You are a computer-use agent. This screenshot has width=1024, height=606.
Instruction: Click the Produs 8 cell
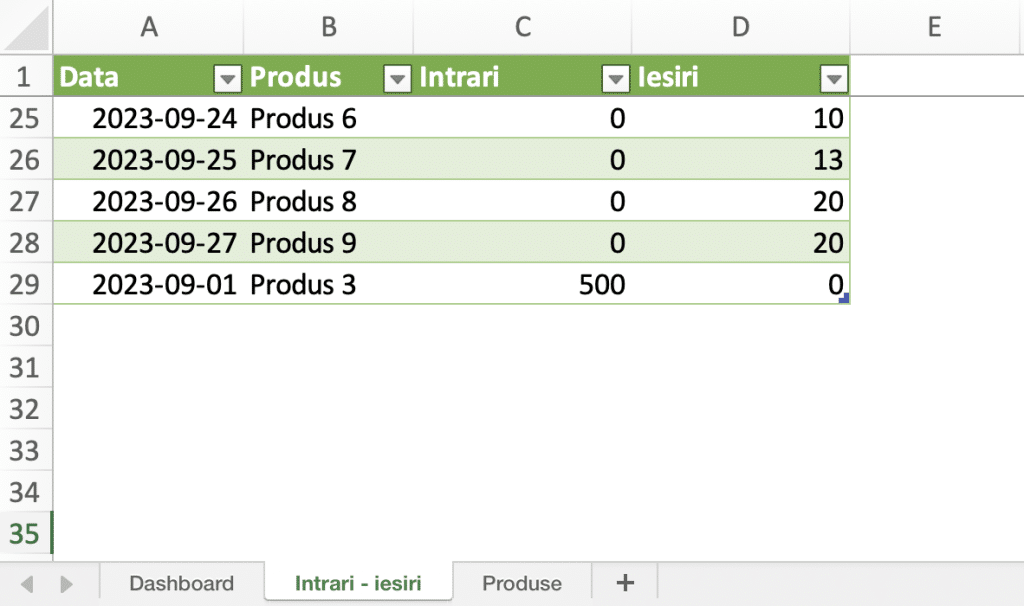click(x=328, y=201)
